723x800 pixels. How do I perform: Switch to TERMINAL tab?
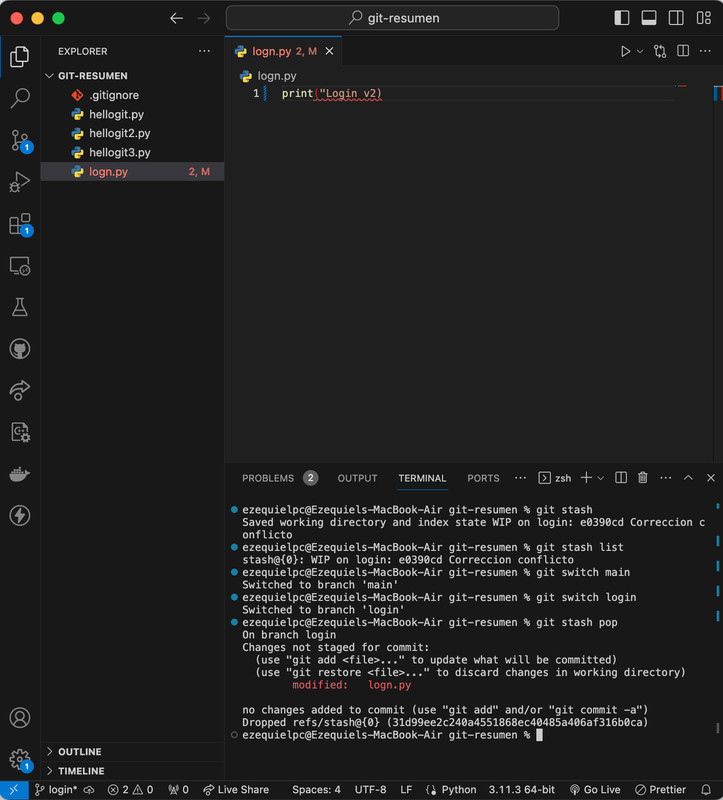pos(422,478)
